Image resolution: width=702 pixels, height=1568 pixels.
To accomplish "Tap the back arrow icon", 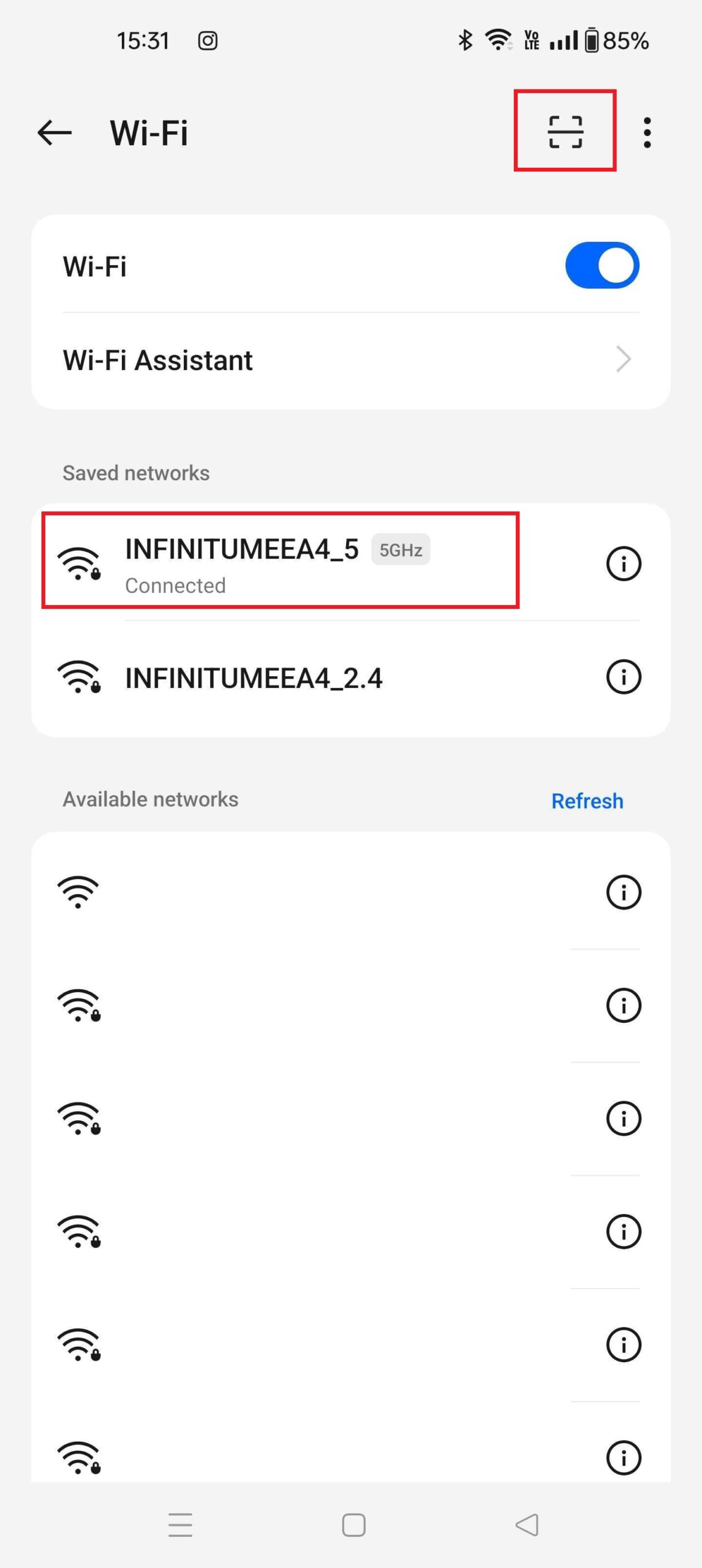I will 55,132.
